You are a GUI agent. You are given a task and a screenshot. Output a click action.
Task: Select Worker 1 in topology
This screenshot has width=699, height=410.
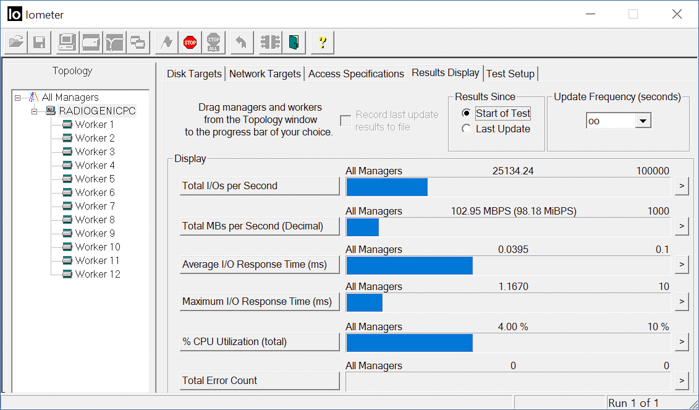[x=94, y=124]
